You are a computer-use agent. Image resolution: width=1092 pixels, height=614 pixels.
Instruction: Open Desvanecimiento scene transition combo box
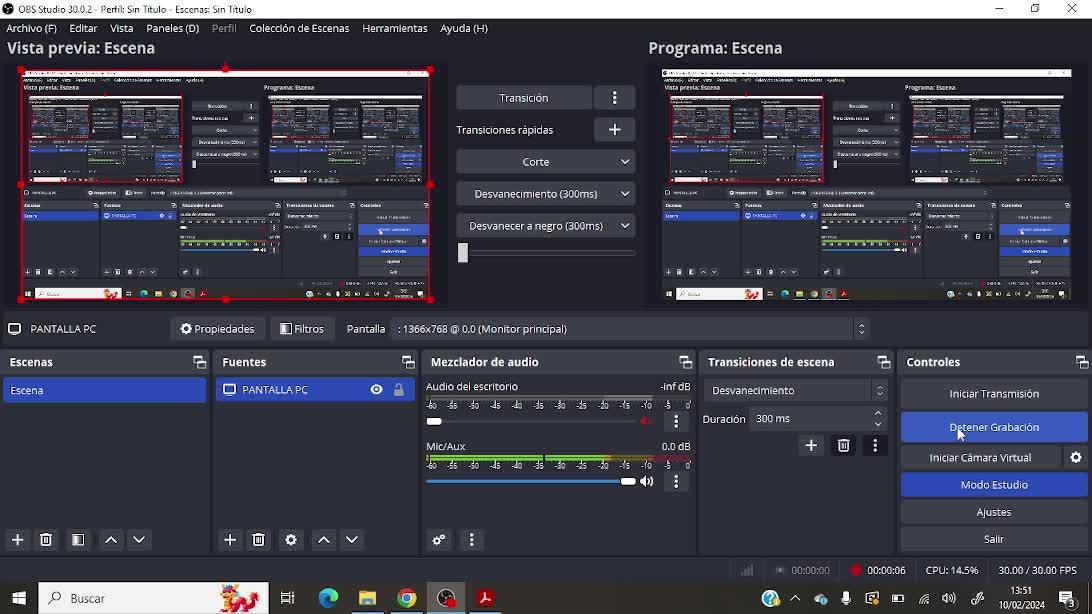coord(796,391)
